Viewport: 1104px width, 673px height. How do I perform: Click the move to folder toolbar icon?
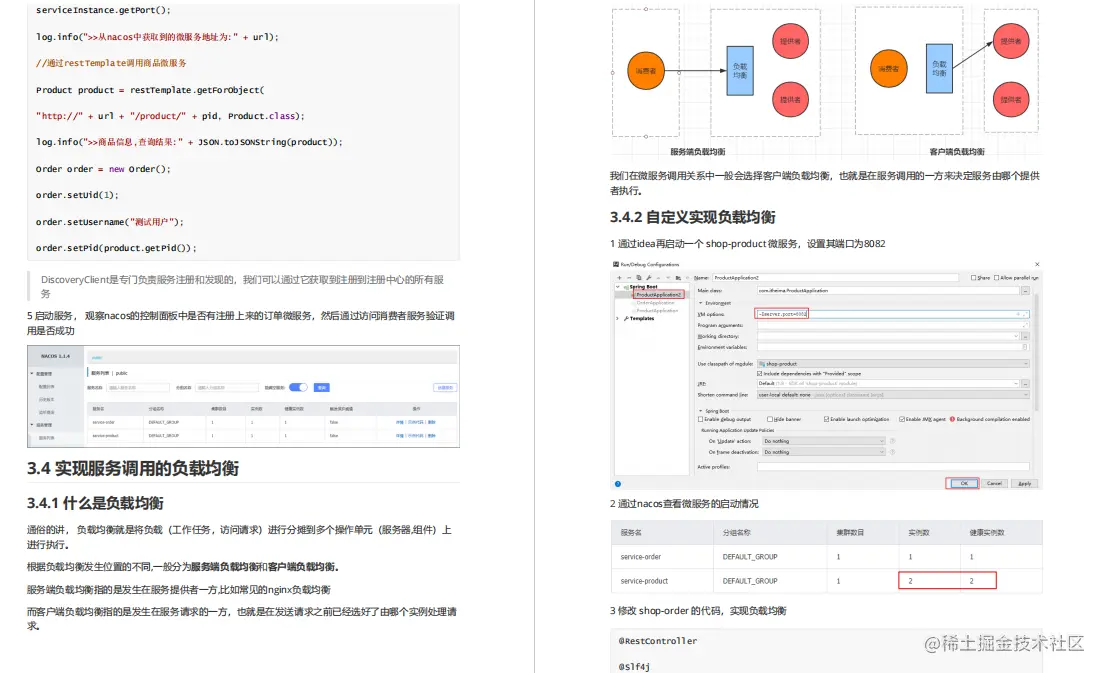678,278
